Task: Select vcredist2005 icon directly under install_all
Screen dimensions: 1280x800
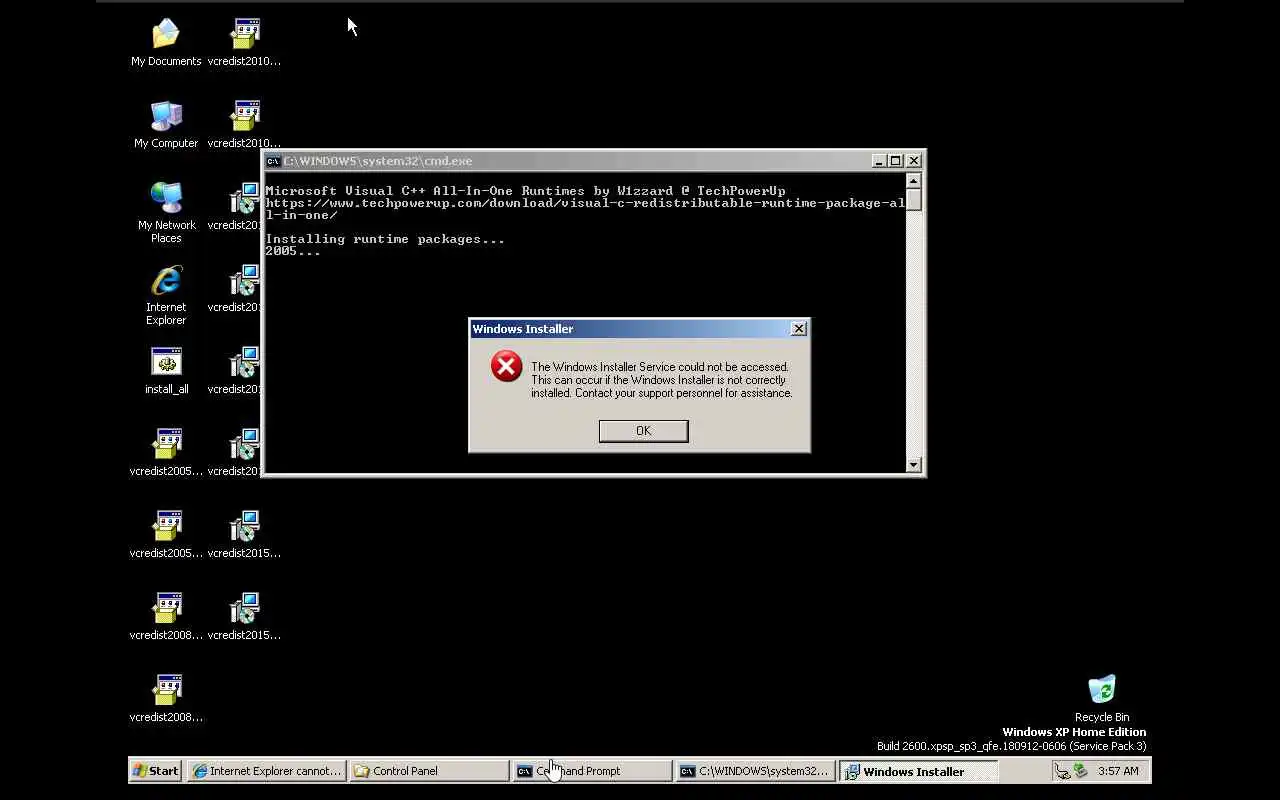Action: pos(166,452)
